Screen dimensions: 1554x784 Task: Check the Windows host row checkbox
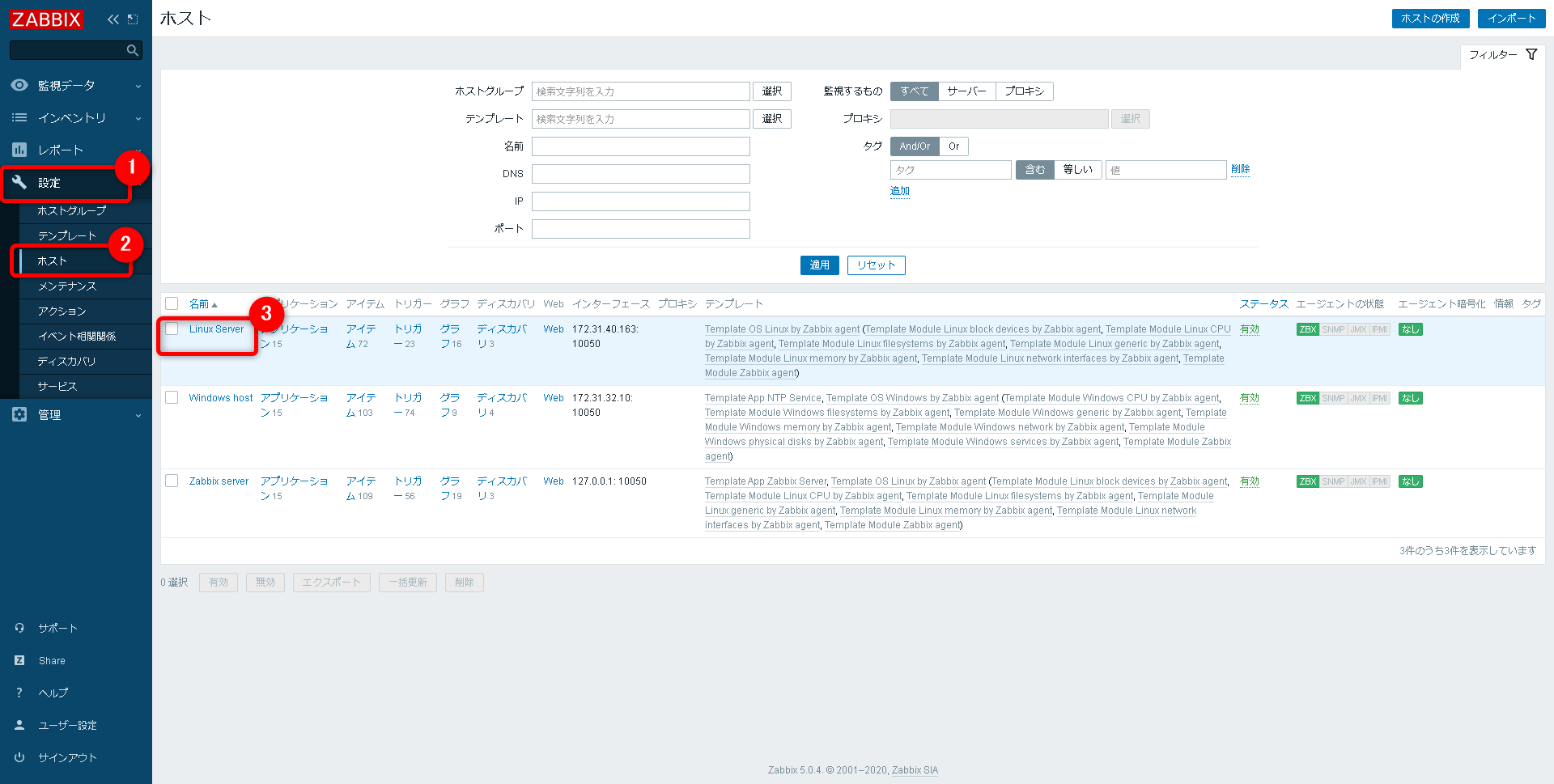[172, 397]
